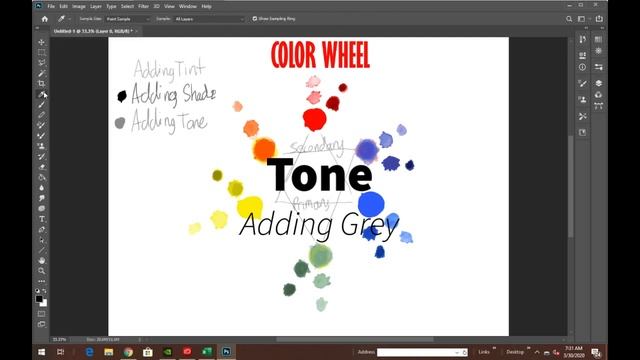Click the Home button in options bar
The width and height of the screenshot is (640, 360).
[44, 19]
